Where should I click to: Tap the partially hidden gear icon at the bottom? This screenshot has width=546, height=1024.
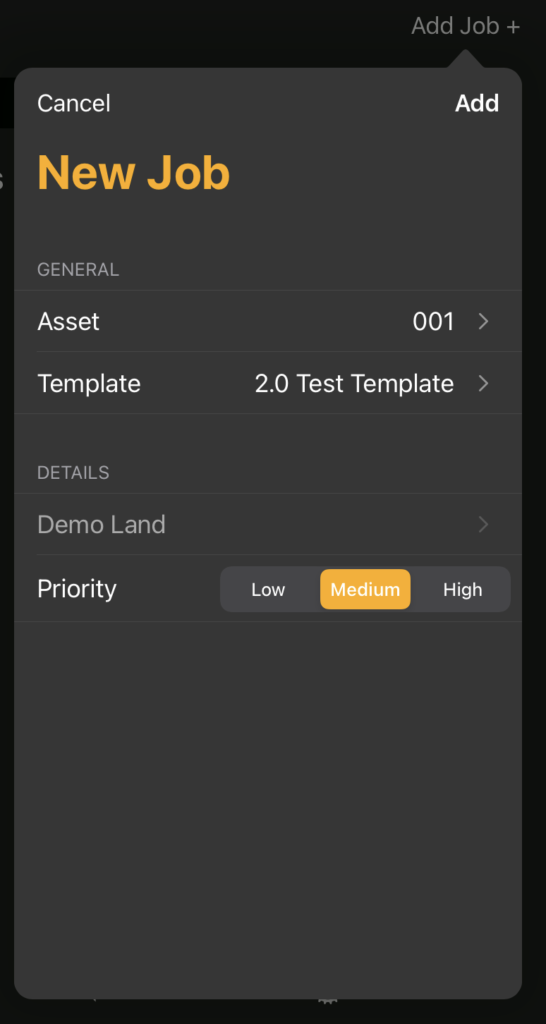pyautogui.click(x=327, y=1000)
